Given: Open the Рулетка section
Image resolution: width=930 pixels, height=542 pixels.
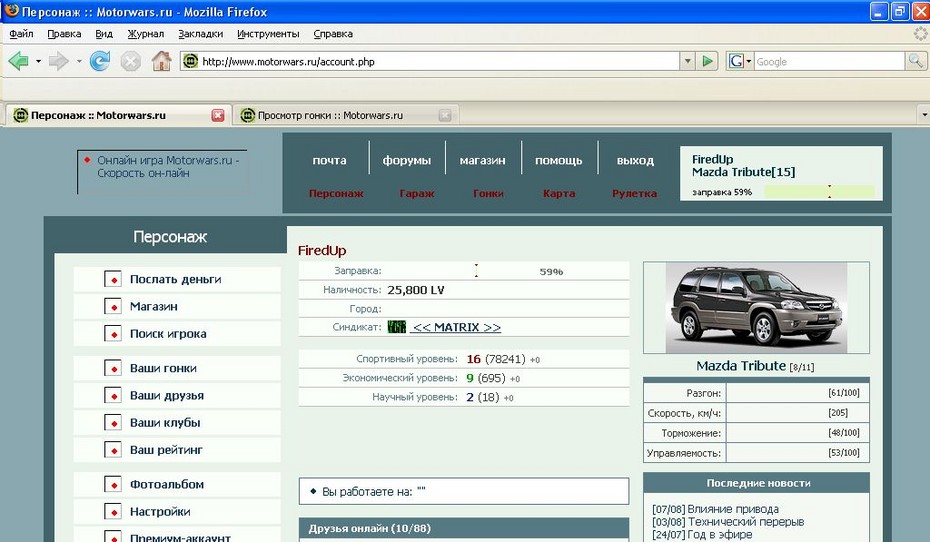Looking at the screenshot, I should (634, 193).
